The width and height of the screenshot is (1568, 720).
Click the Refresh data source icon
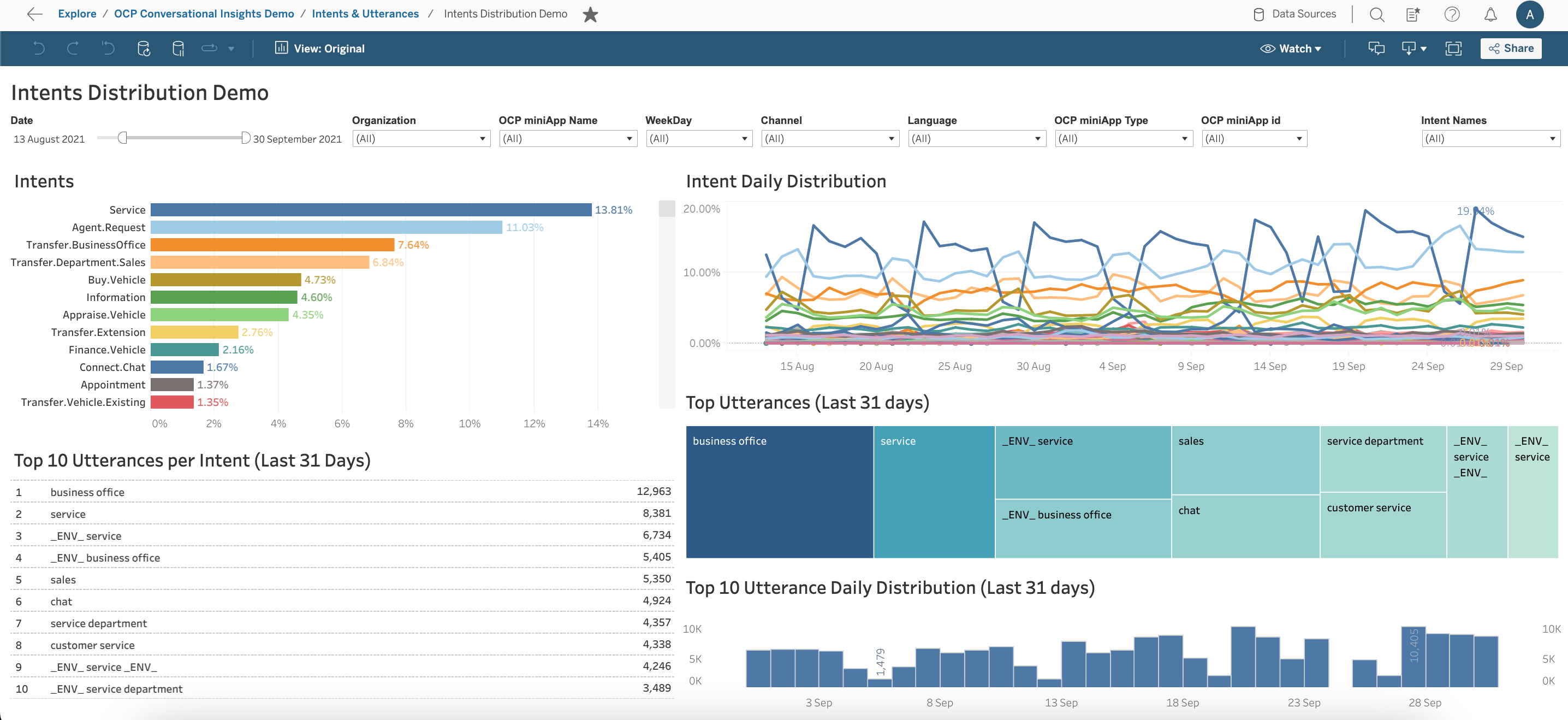pyautogui.click(x=143, y=48)
